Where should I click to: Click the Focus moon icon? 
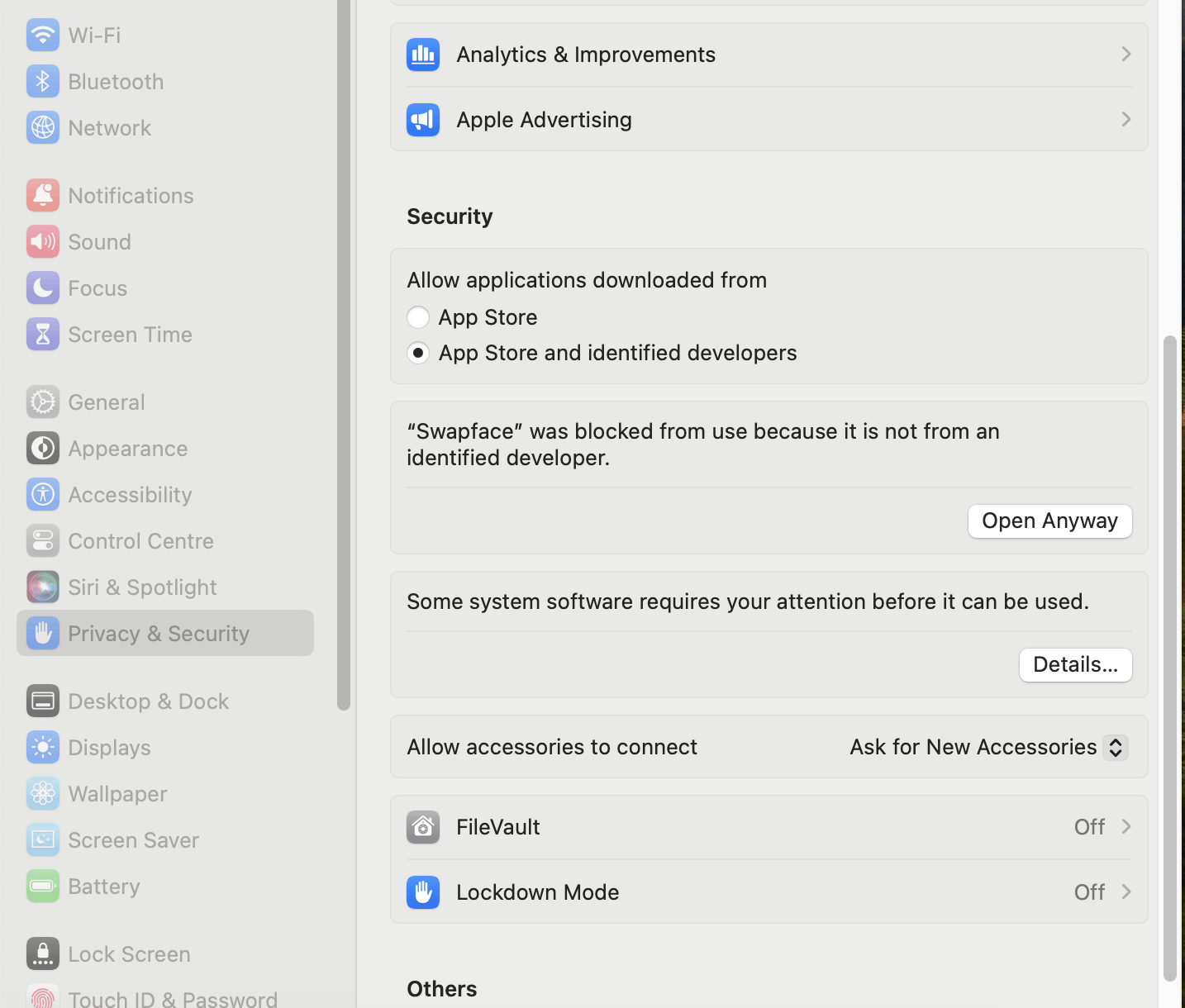42,288
